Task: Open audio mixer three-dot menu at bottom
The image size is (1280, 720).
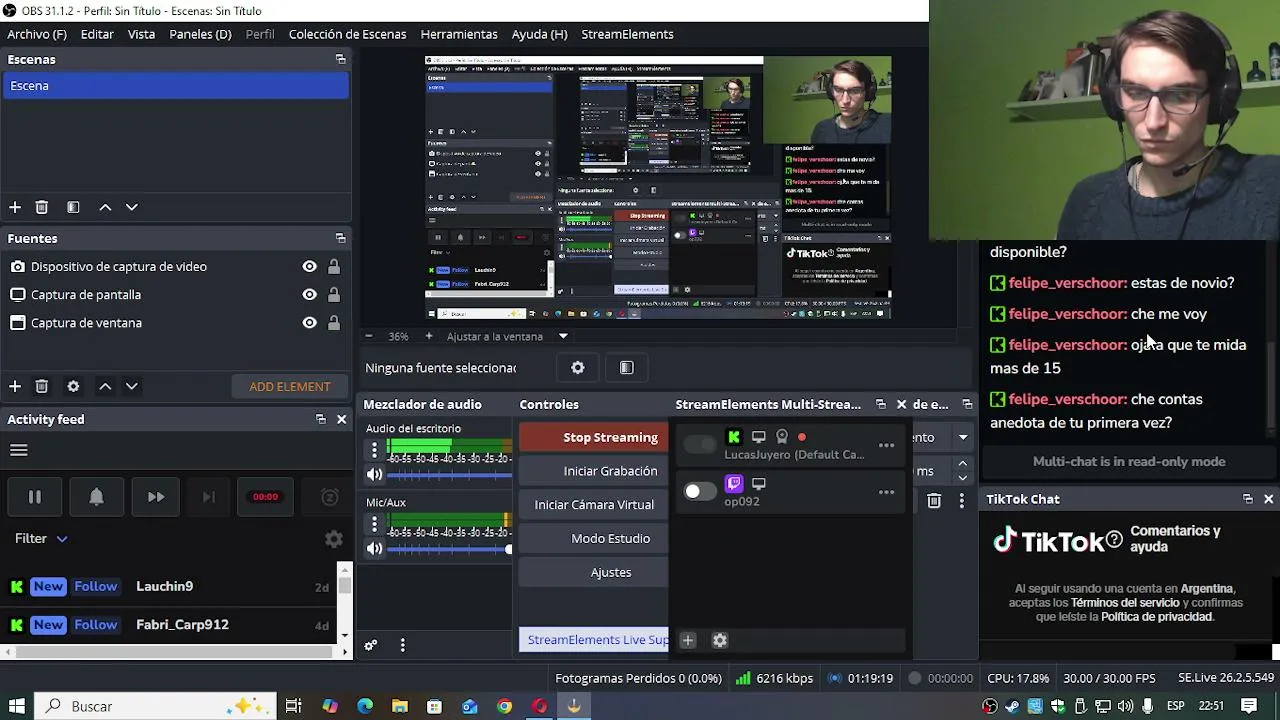Action: coord(403,645)
